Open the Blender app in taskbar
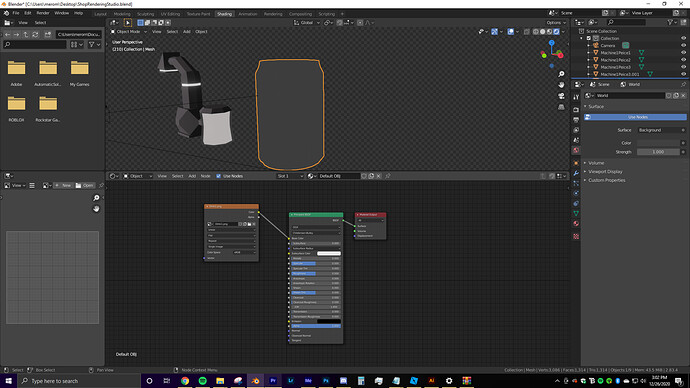 (255, 381)
